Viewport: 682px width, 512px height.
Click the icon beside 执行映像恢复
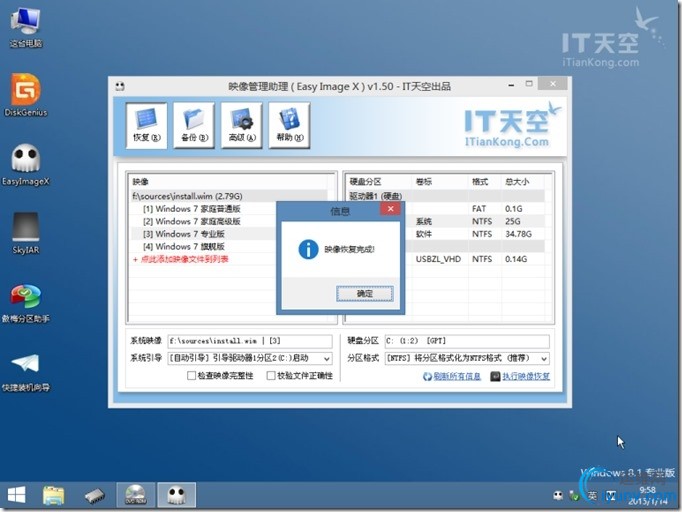495,376
